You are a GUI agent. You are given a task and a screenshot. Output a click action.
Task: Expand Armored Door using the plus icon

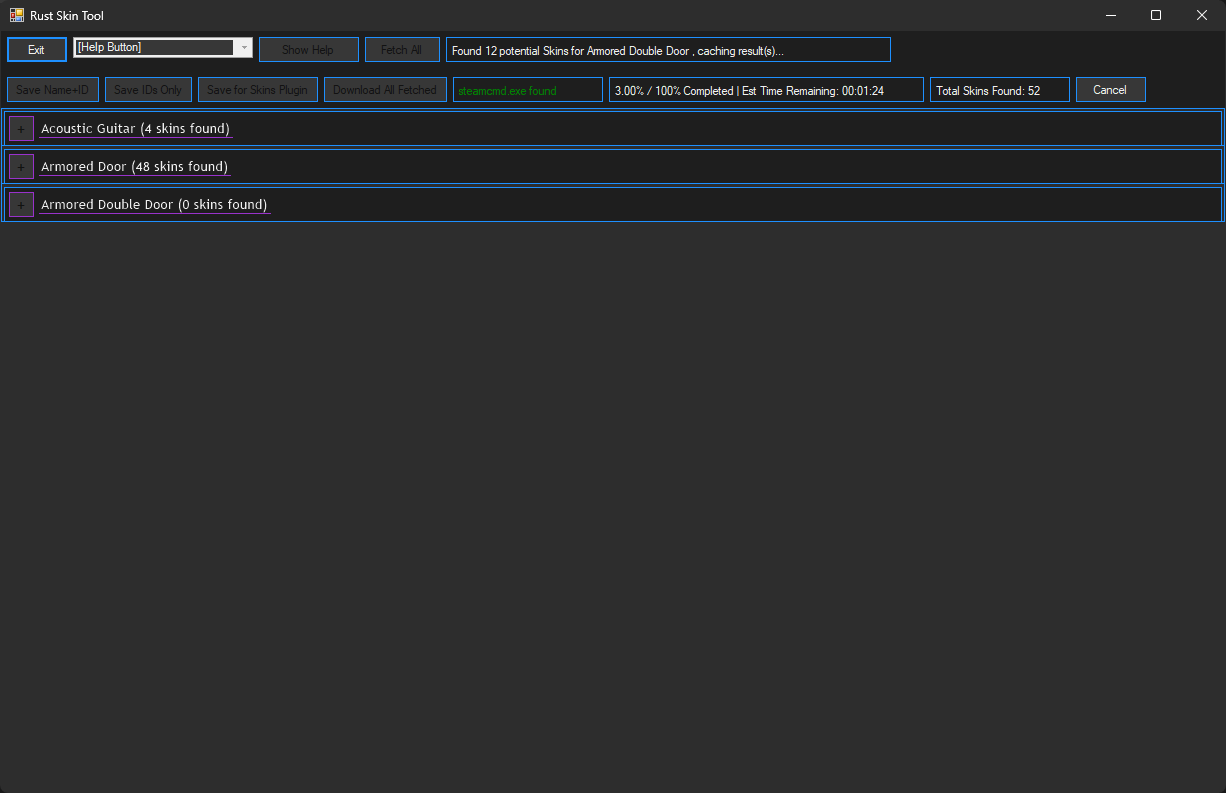pyautogui.click(x=21, y=167)
